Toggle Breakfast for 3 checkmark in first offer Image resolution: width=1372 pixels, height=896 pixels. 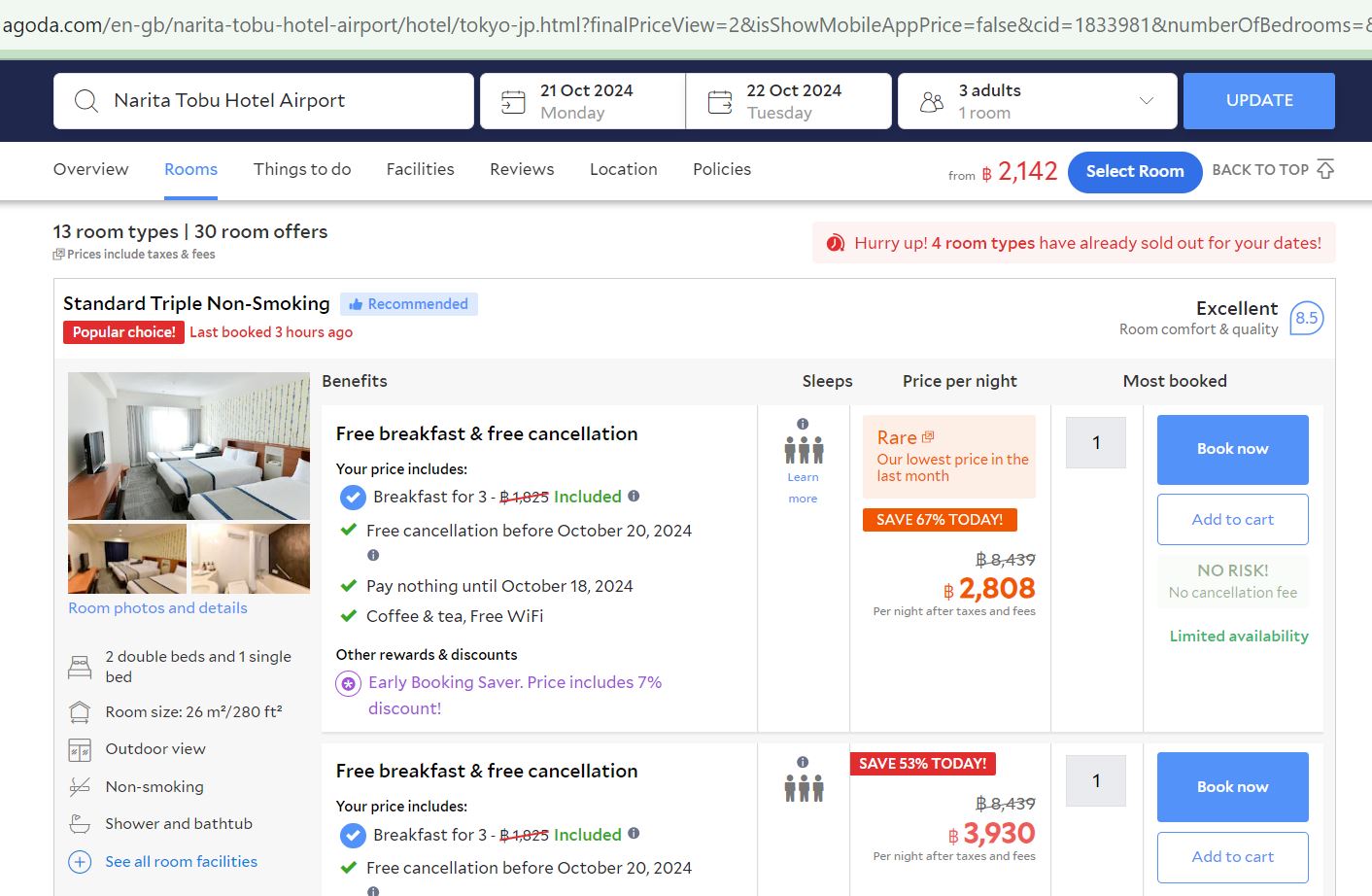click(353, 498)
